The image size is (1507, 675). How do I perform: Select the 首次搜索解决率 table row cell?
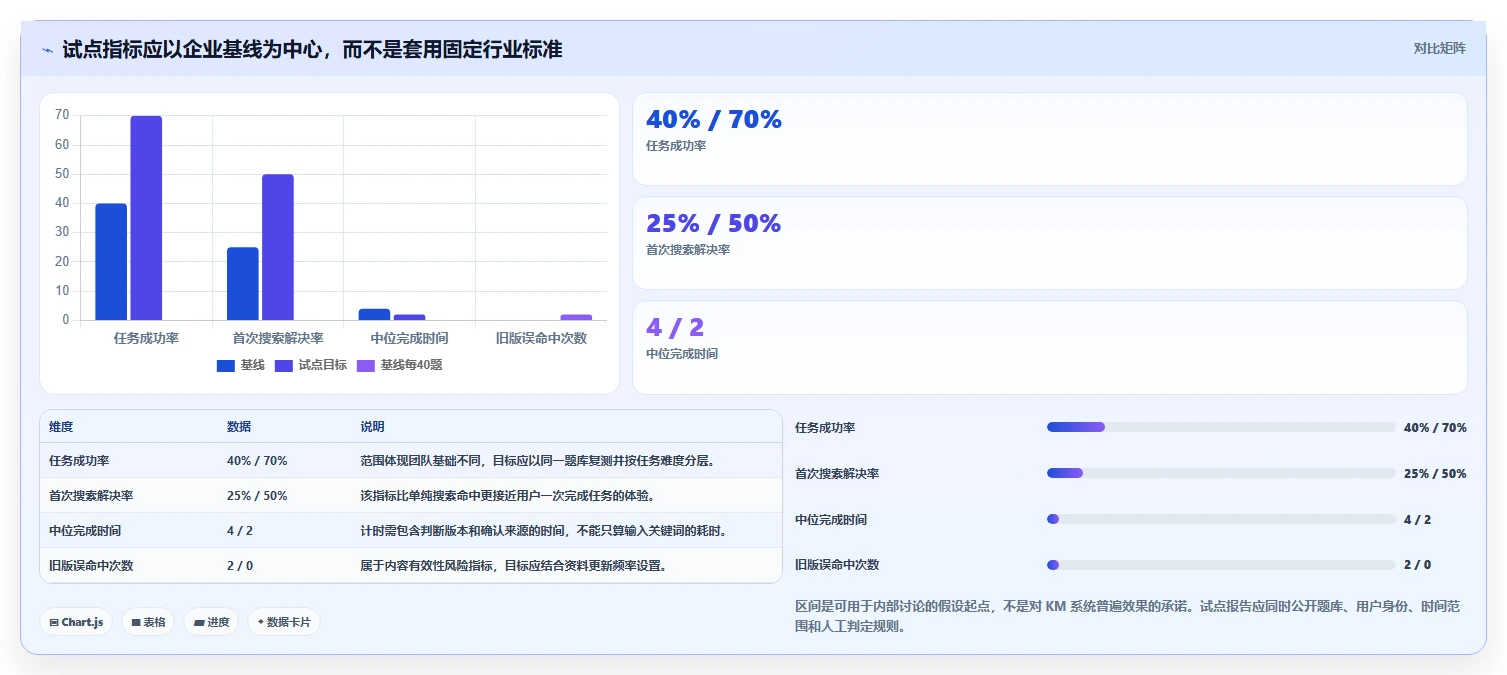tap(91, 496)
